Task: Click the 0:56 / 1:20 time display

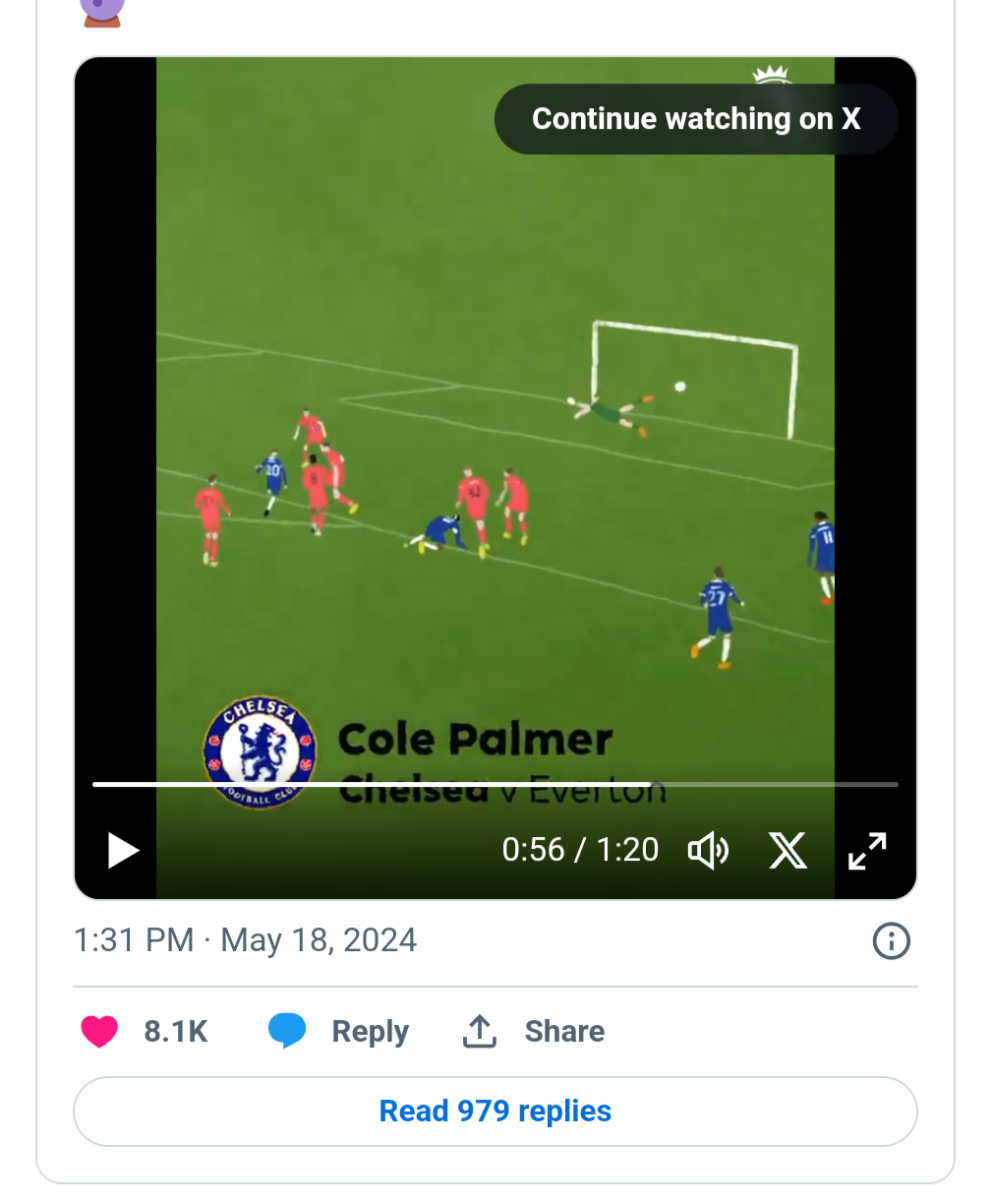Action: [x=580, y=850]
